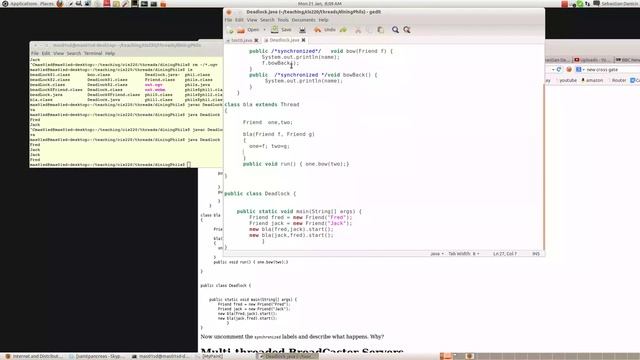Click the INS indicator in gedit status bar
Image resolution: width=640 pixels, height=360 pixels.
click(x=536, y=254)
